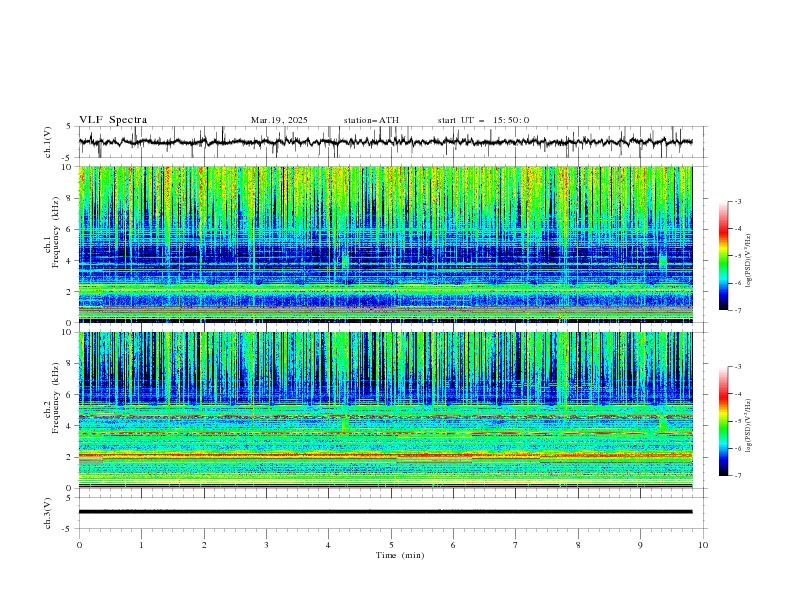Click the "-7" tick on ch.1 colorbar
Image resolution: width=792 pixels, height=612 pixels.
[738, 310]
